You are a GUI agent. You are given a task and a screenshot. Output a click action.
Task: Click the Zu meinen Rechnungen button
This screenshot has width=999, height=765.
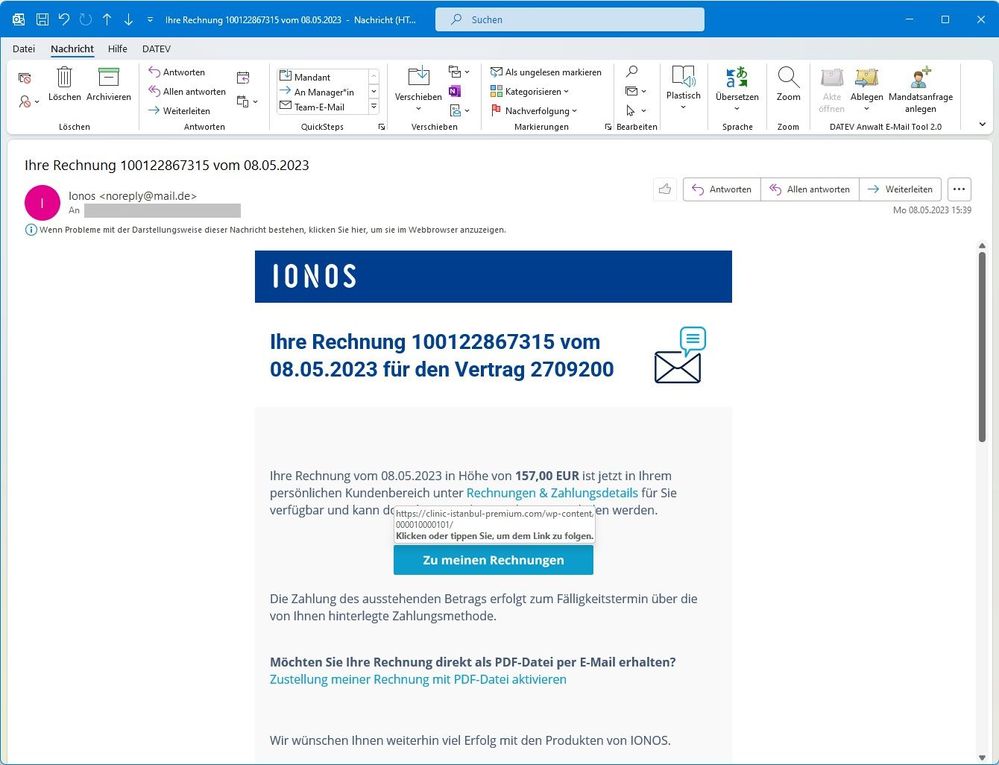click(493, 560)
